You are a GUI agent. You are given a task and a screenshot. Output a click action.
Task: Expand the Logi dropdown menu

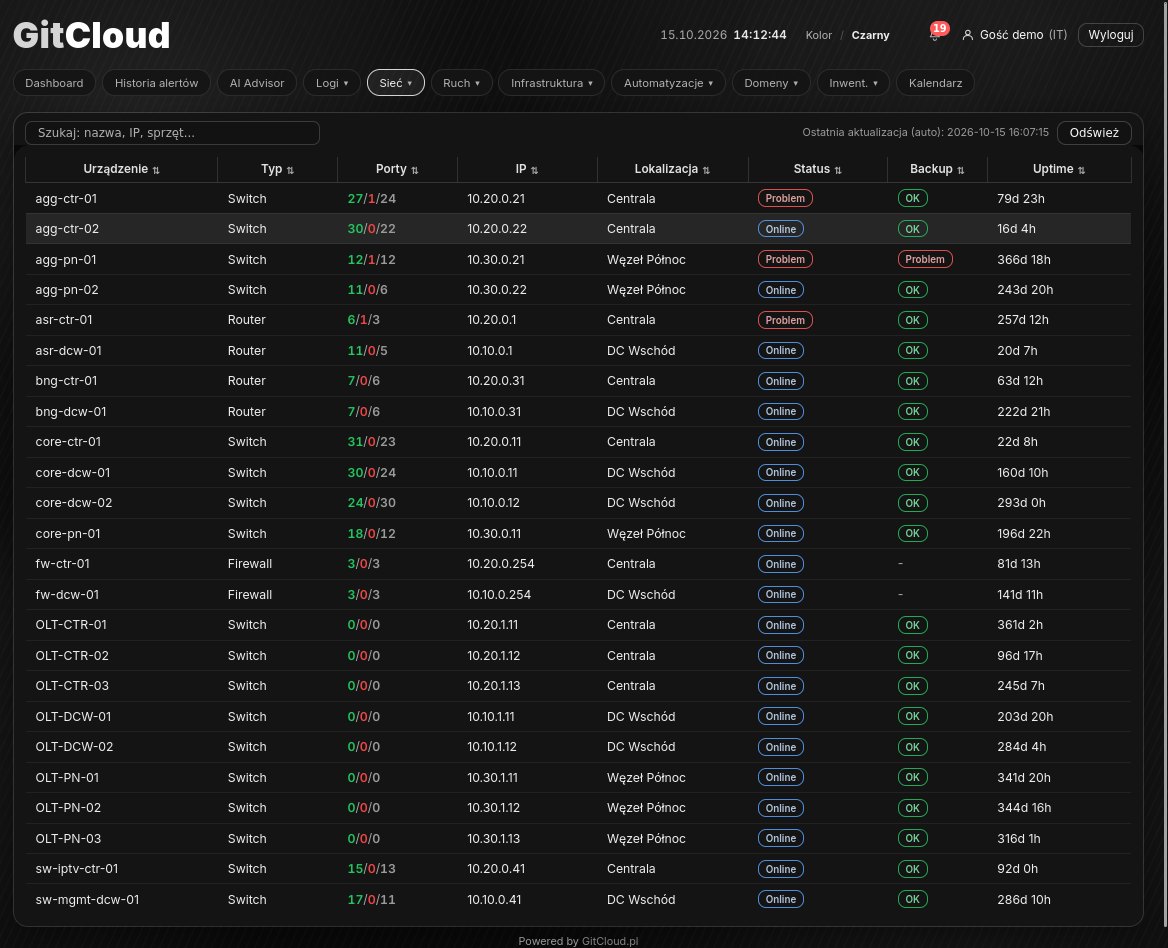pyautogui.click(x=331, y=83)
